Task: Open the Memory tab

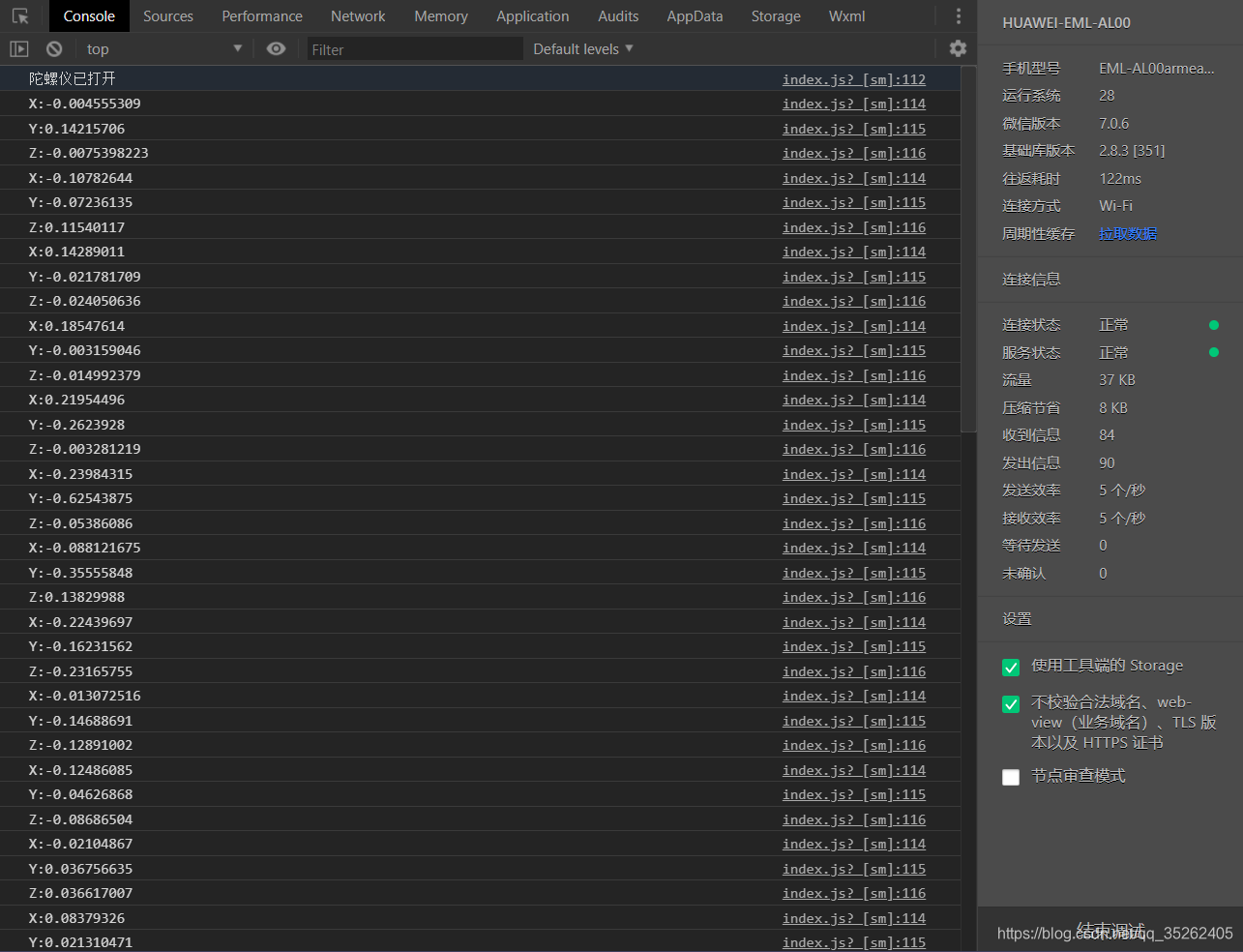Action: (x=441, y=16)
